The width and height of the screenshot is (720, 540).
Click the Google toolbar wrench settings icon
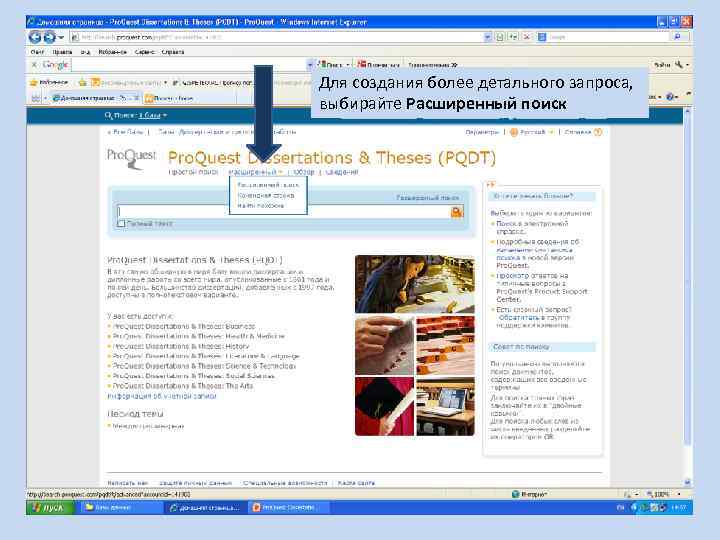pyautogui.click(x=679, y=65)
